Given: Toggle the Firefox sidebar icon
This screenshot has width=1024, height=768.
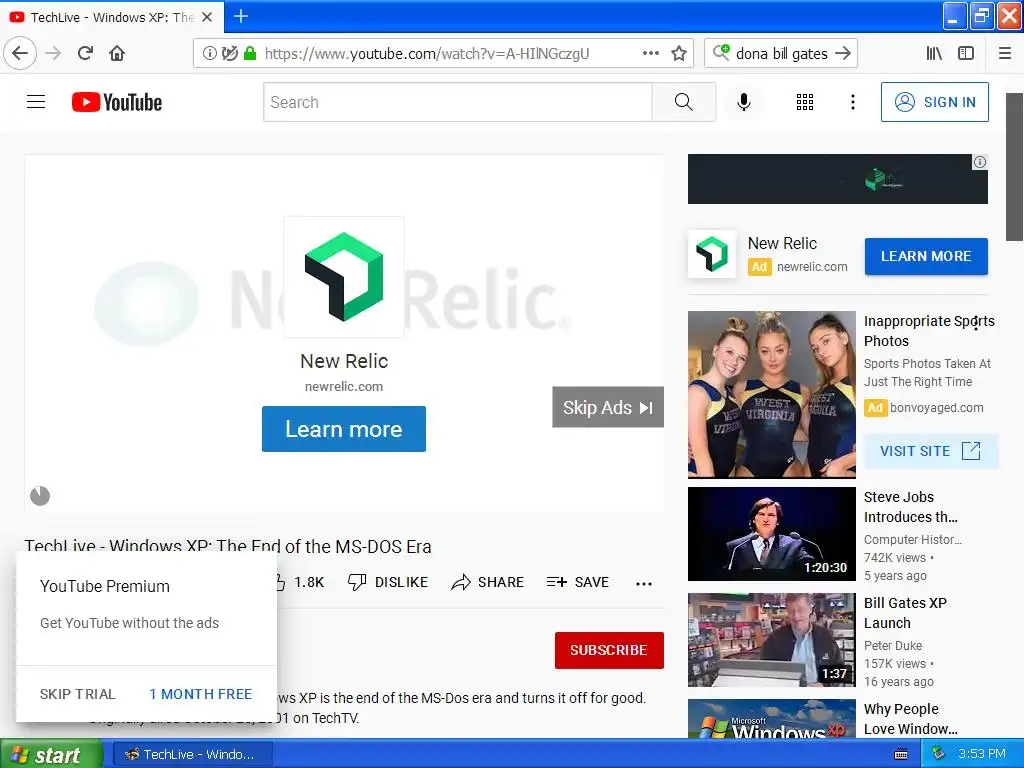Looking at the screenshot, I should (966, 54).
